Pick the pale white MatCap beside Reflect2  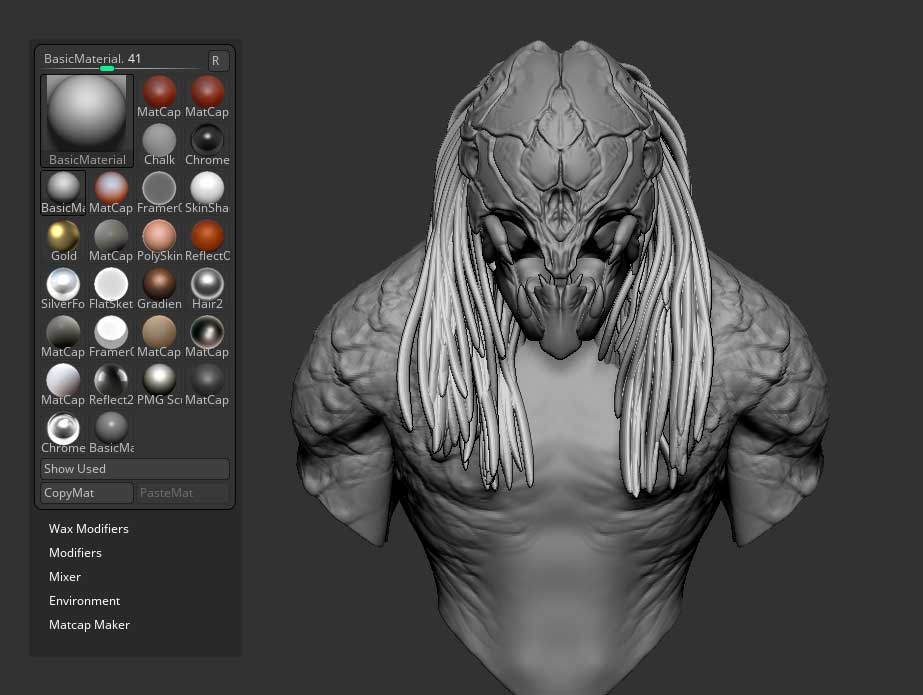tap(63, 385)
